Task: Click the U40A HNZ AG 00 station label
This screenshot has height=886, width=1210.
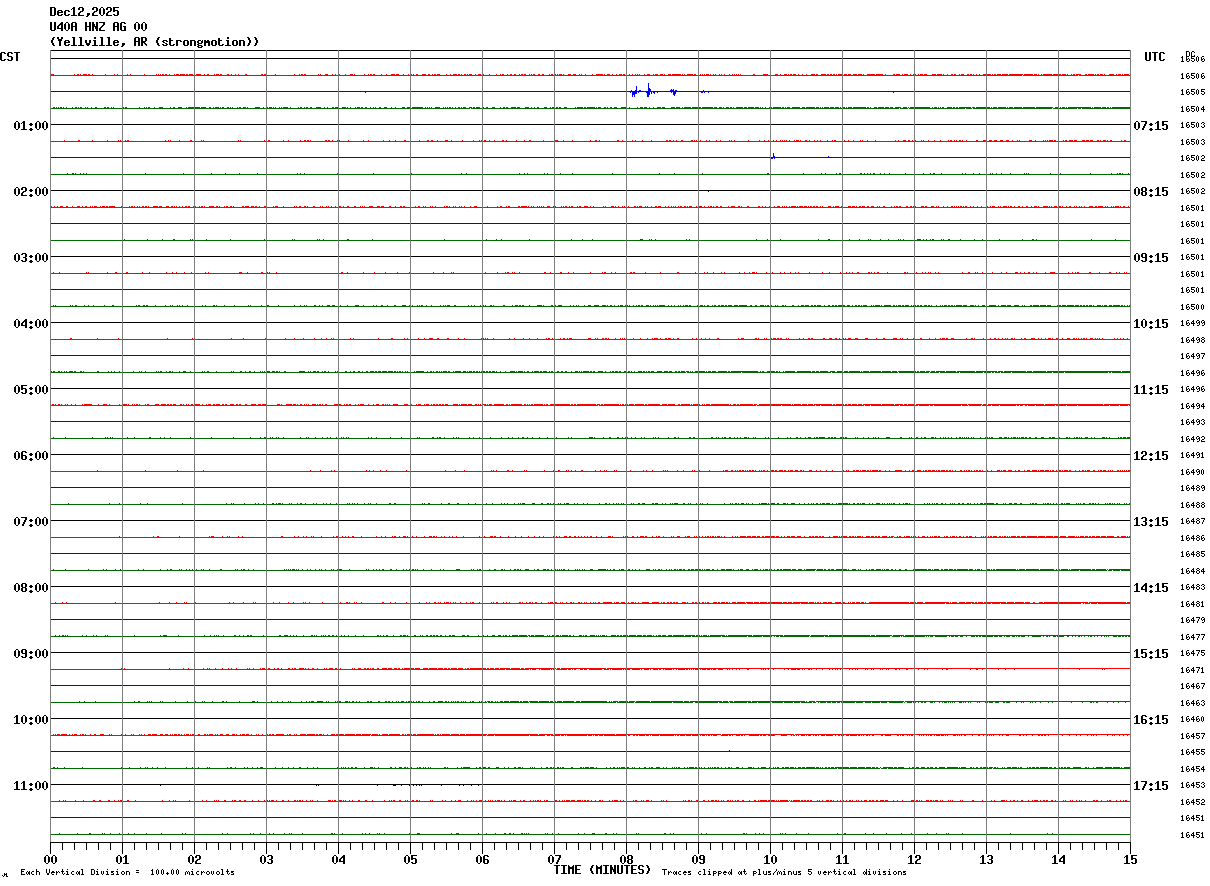Action: coord(98,27)
